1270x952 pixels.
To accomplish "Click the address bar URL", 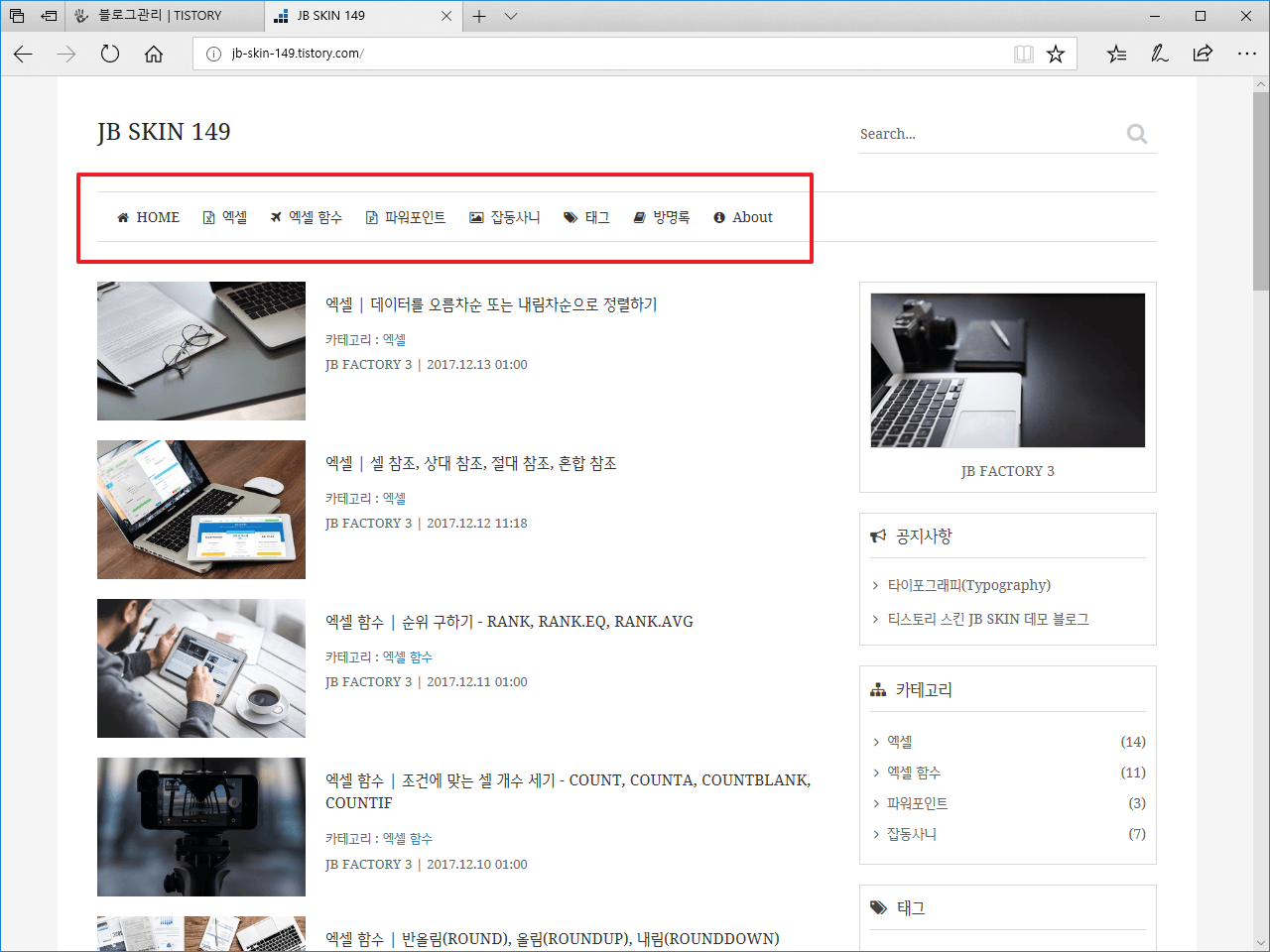I will (x=298, y=54).
